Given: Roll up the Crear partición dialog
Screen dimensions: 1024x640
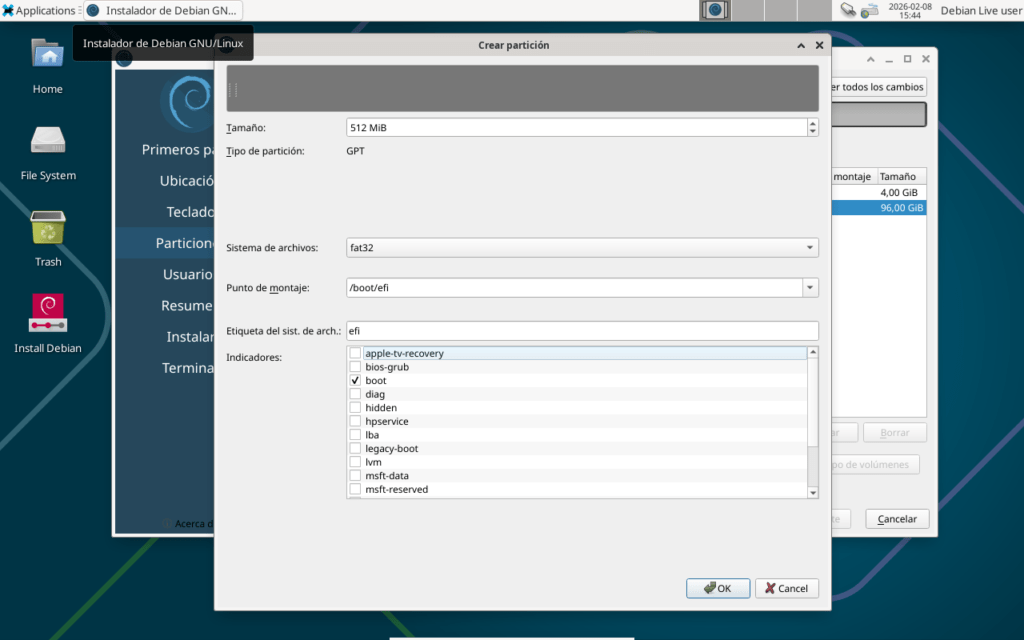Looking at the screenshot, I should (x=801, y=45).
